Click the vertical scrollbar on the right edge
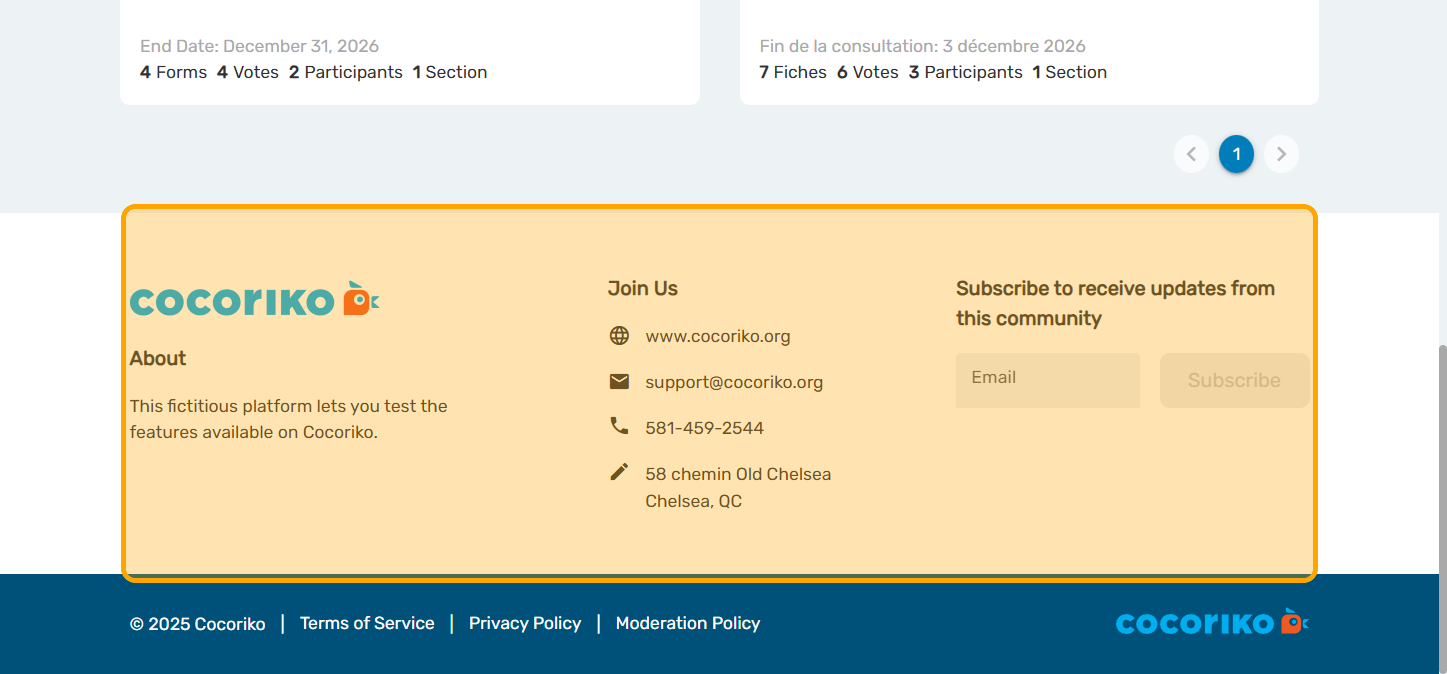Image resolution: width=1447 pixels, height=674 pixels. click(x=1441, y=500)
